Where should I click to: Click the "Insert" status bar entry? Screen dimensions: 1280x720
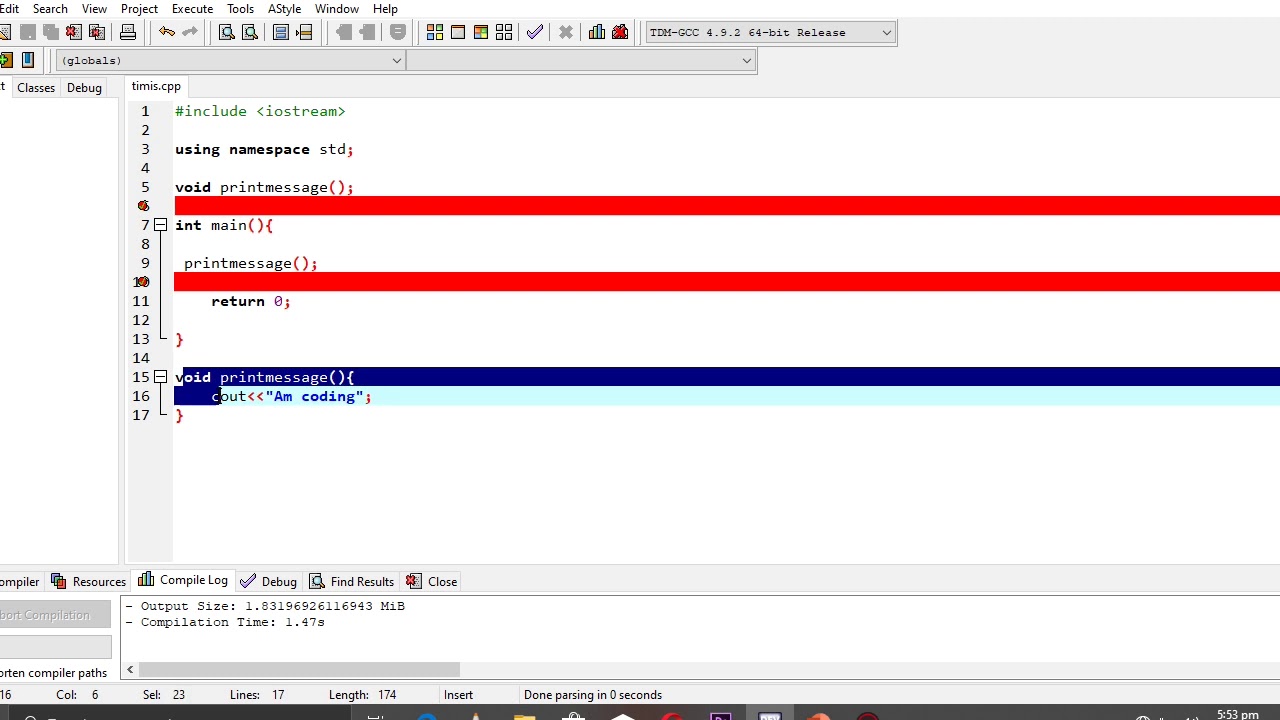pyautogui.click(x=458, y=695)
